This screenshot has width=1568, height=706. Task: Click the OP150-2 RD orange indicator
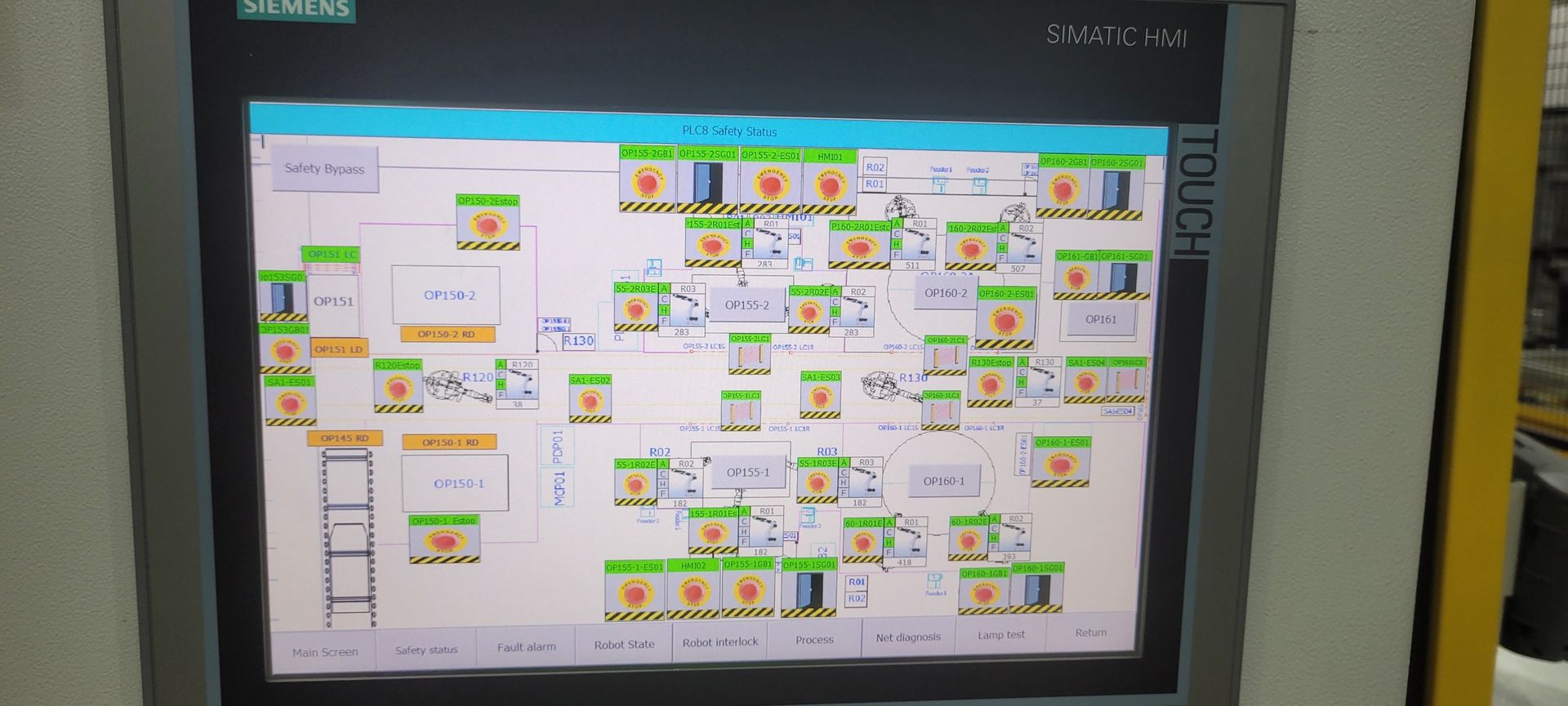pyautogui.click(x=446, y=334)
